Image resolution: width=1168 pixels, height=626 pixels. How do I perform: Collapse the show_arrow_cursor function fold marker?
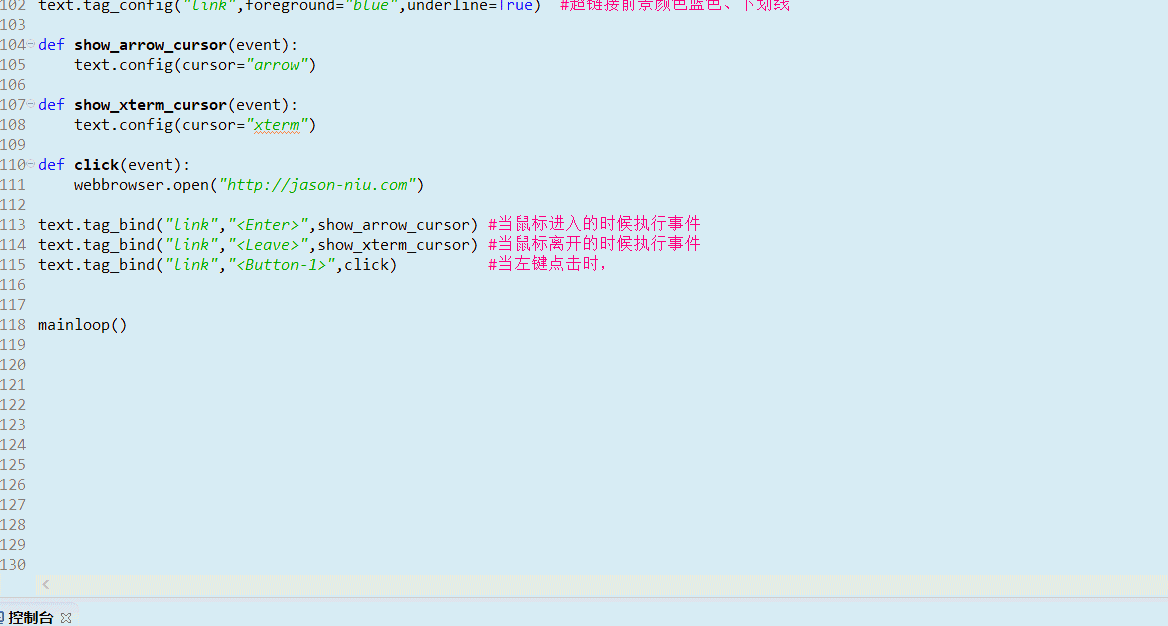pos(31,44)
